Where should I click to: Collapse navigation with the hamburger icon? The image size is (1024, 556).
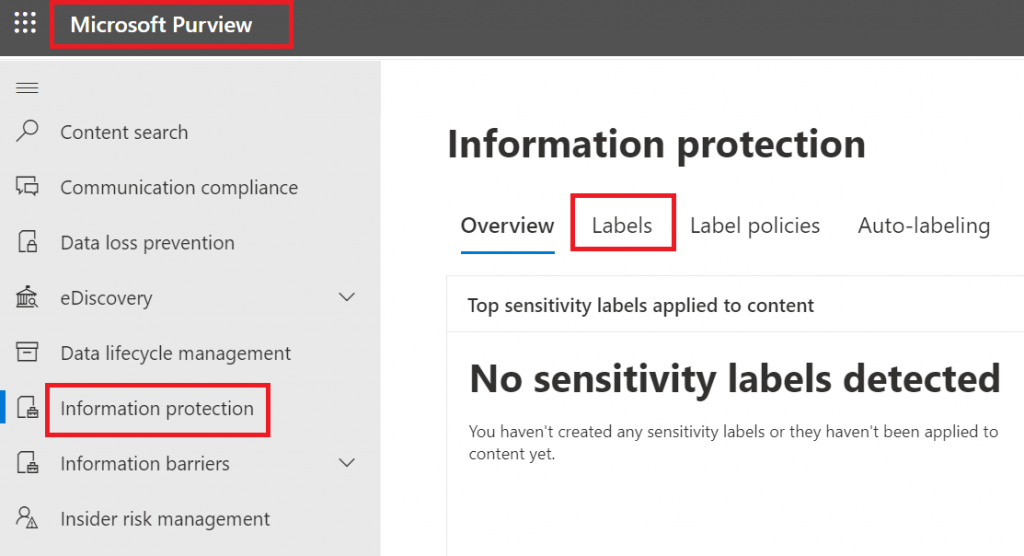(x=27, y=88)
